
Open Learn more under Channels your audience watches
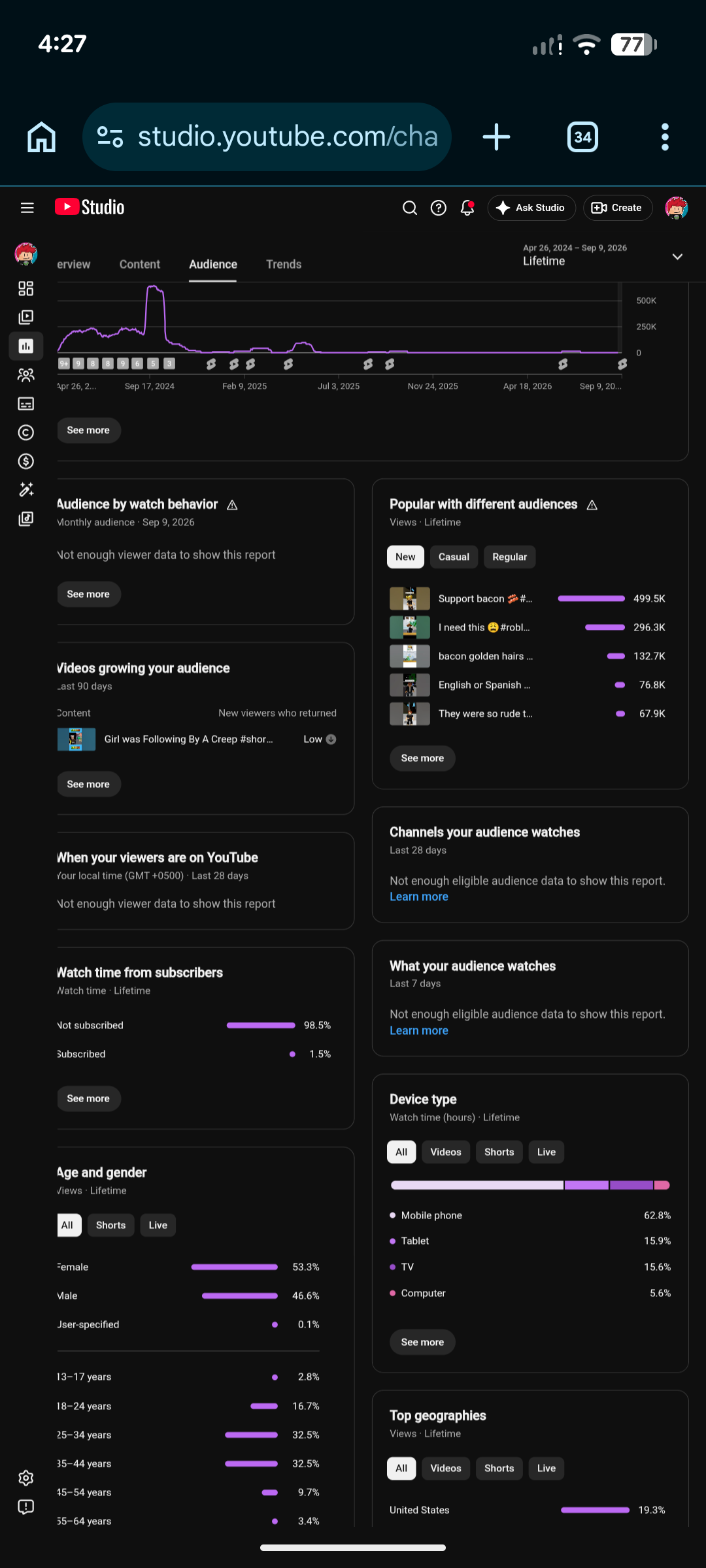pyautogui.click(x=419, y=897)
